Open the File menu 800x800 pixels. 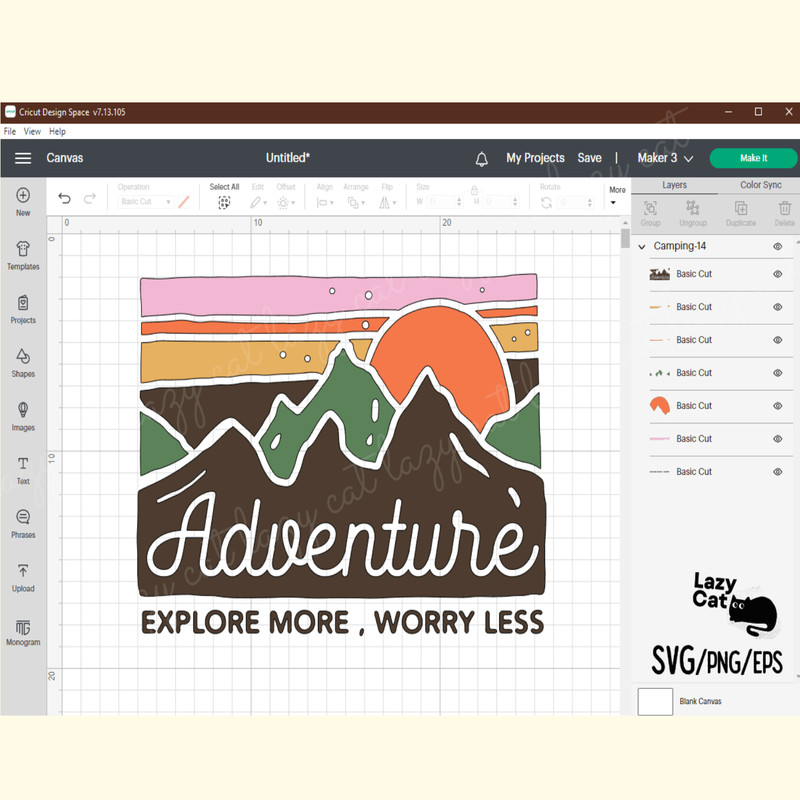pos(9,131)
